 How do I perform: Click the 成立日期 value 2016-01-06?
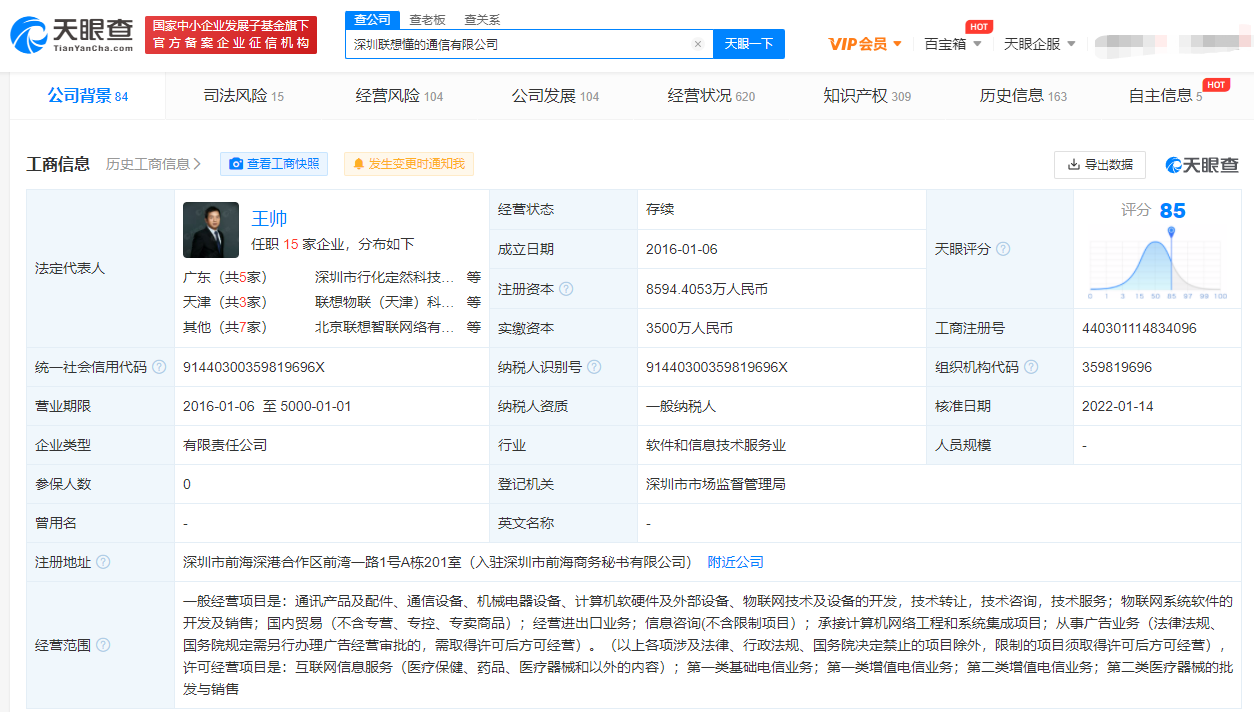pos(682,249)
